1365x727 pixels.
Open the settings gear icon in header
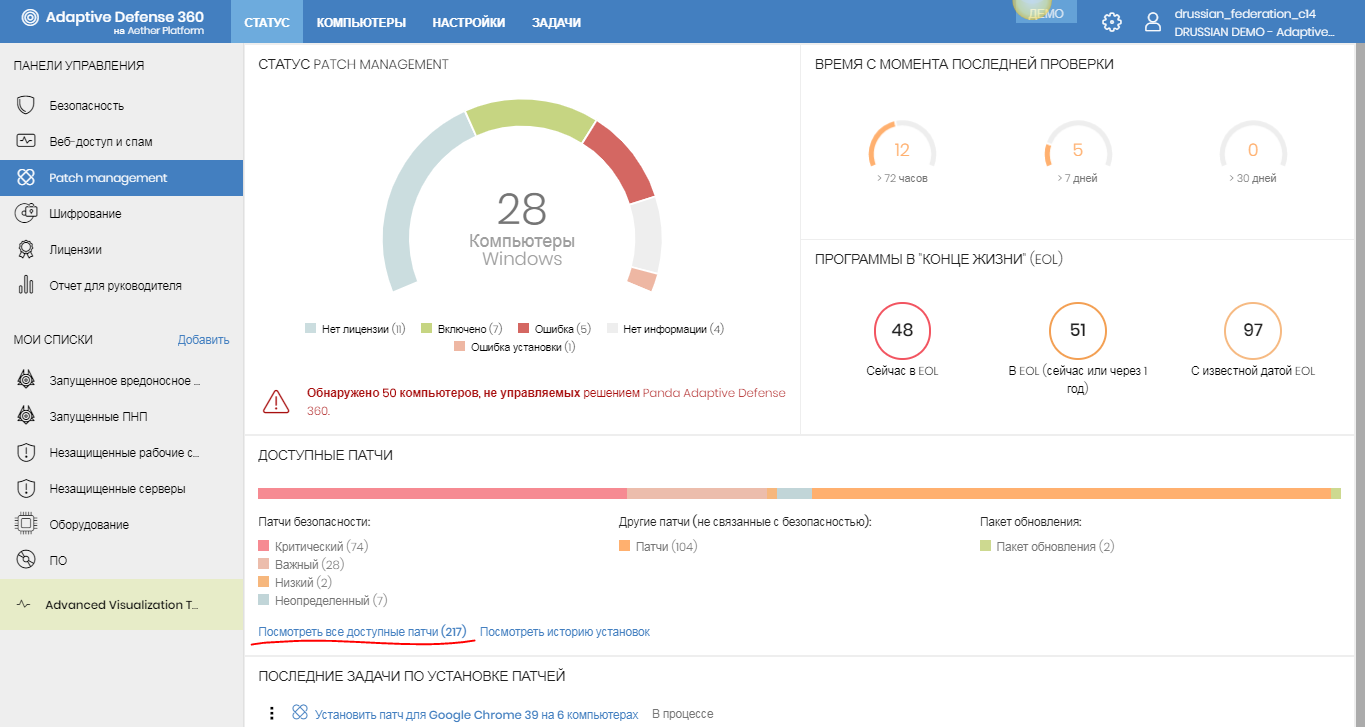tap(1111, 22)
